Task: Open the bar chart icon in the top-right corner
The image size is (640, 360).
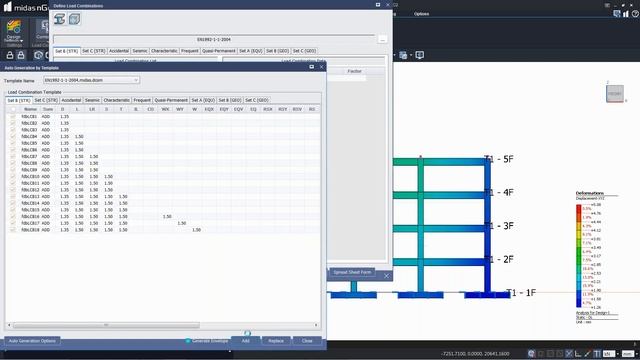Action: point(626,14)
